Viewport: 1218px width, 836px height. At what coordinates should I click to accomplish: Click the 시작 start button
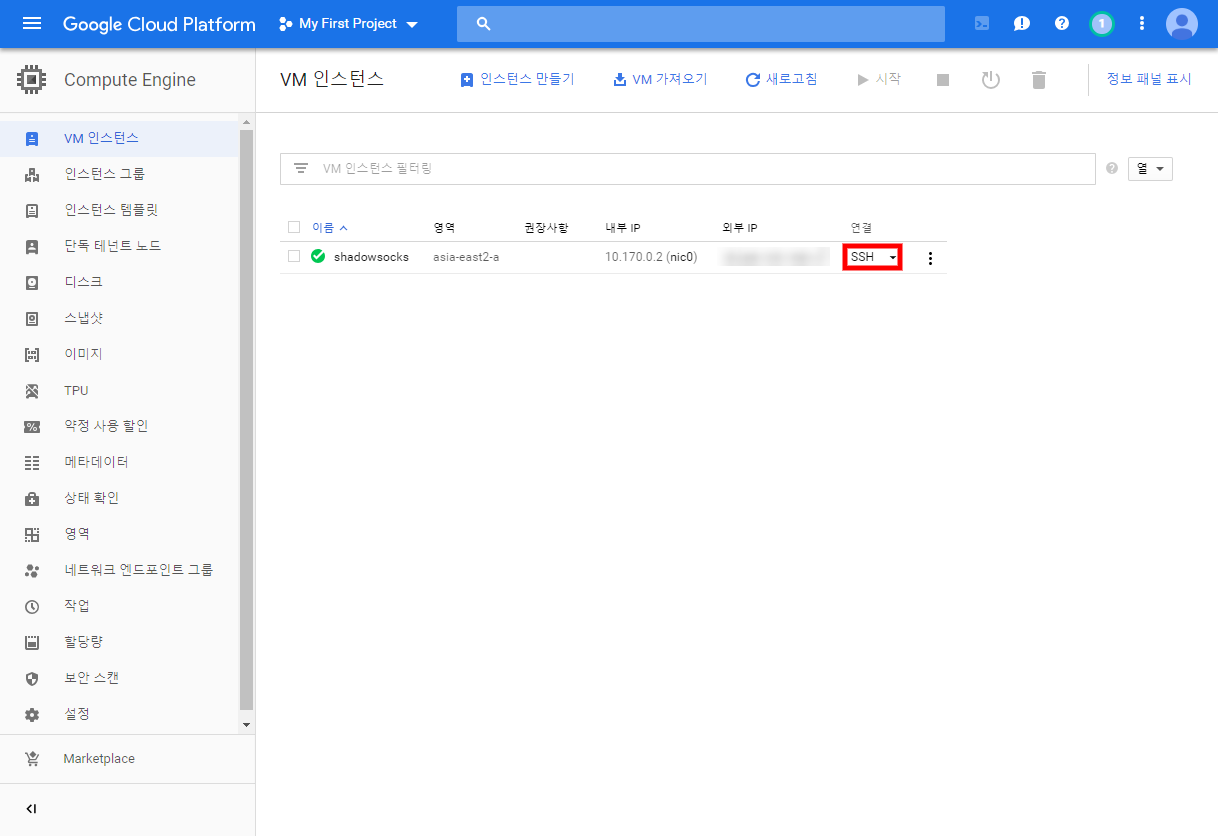point(879,79)
